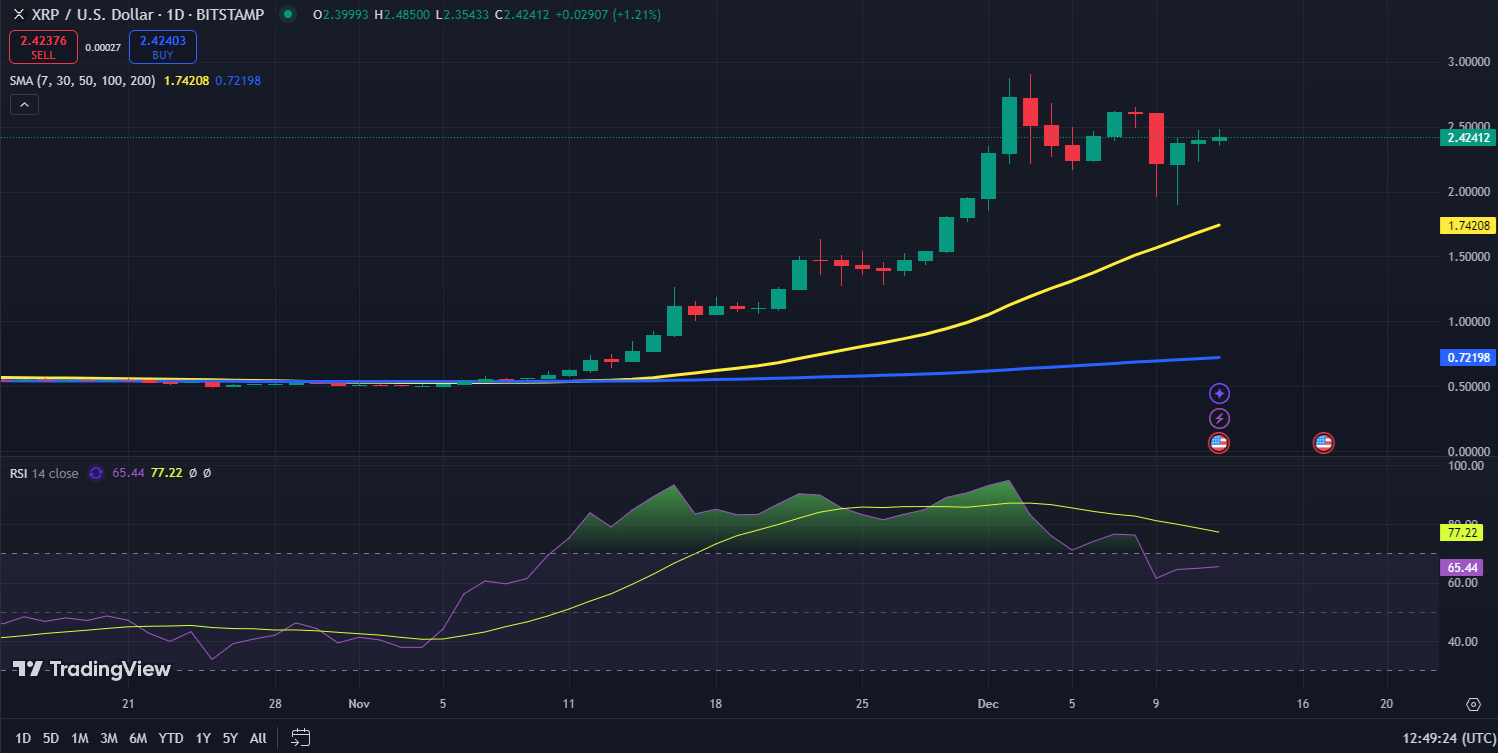Click the red SELL price button
This screenshot has height=753, width=1498.
pyautogui.click(x=43, y=47)
